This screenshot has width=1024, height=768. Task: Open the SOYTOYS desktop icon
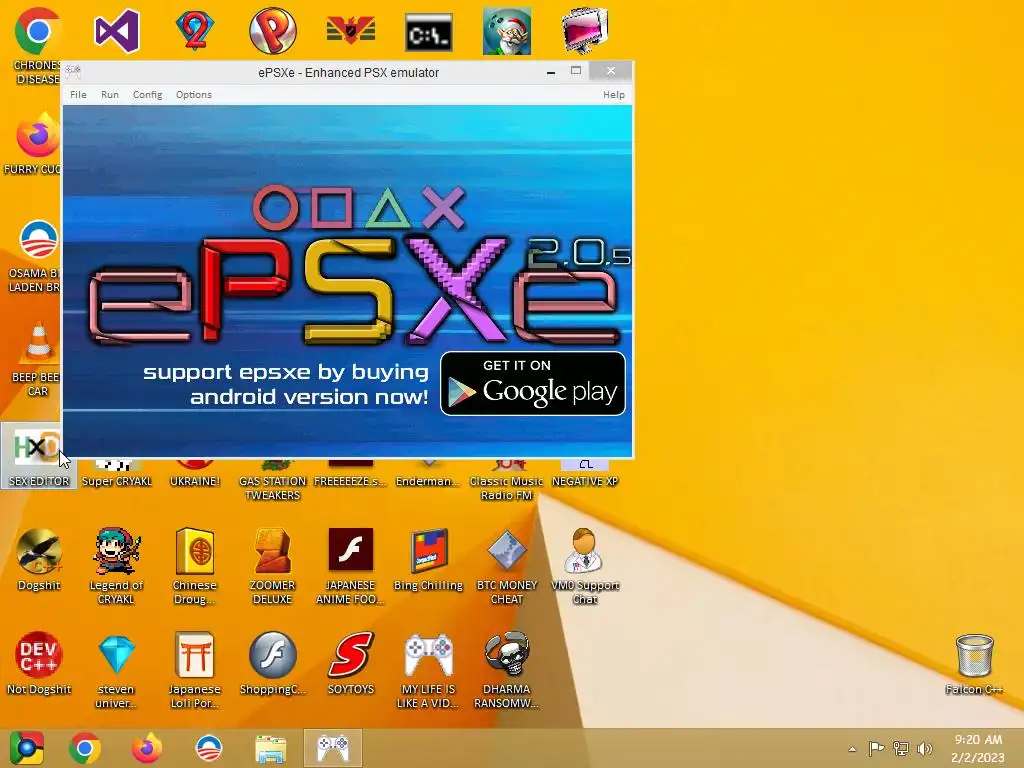point(351,655)
